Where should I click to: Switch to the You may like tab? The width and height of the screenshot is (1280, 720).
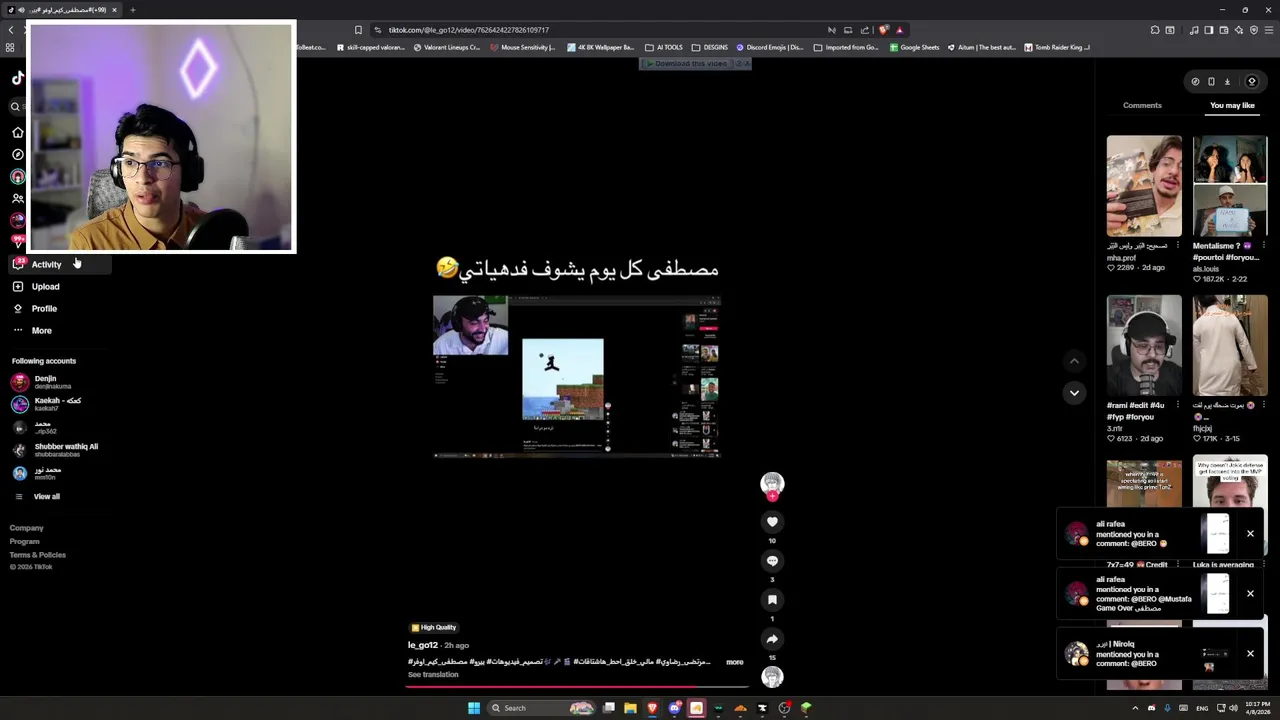(x=1232, y=105)
